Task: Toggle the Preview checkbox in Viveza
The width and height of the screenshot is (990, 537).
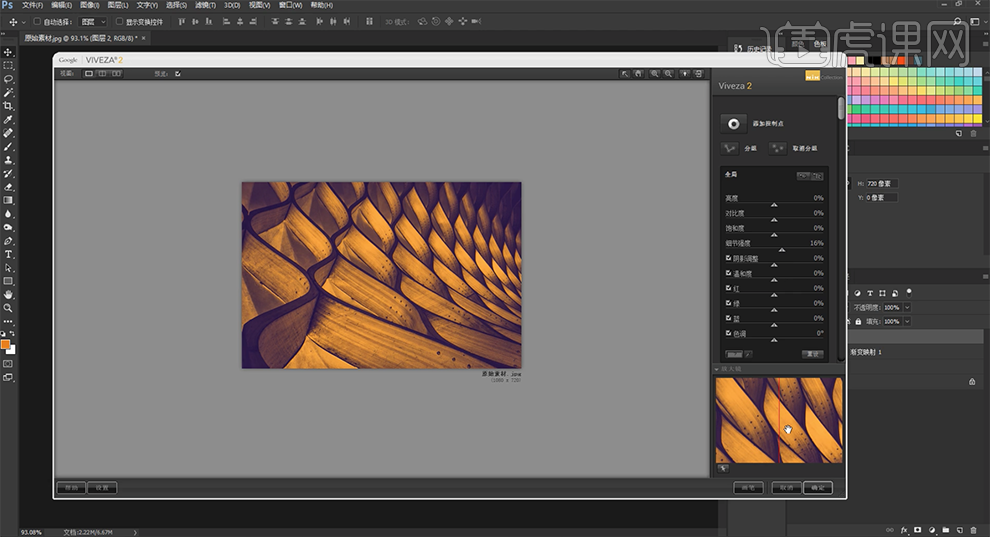Action: coord(178,73)
